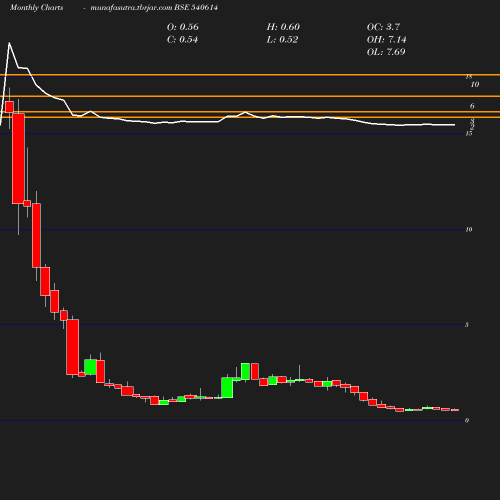Click the "OC: 3.7" reading
The width and height of the screenshot is (500, 500).
[x=383, y=27]
